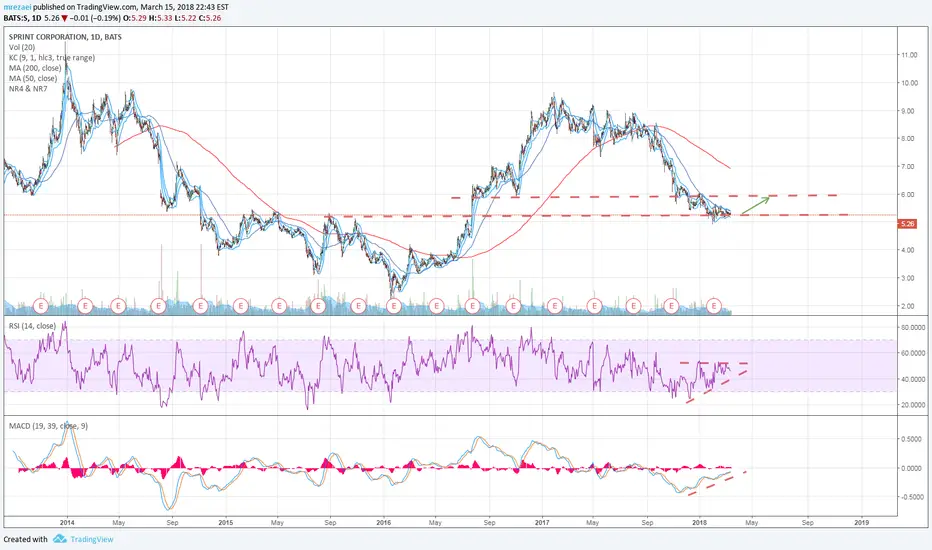Click the 2018 label on the time axis
Screen dimensions: 932x550
pyautogui.click(x=700, y=523)
